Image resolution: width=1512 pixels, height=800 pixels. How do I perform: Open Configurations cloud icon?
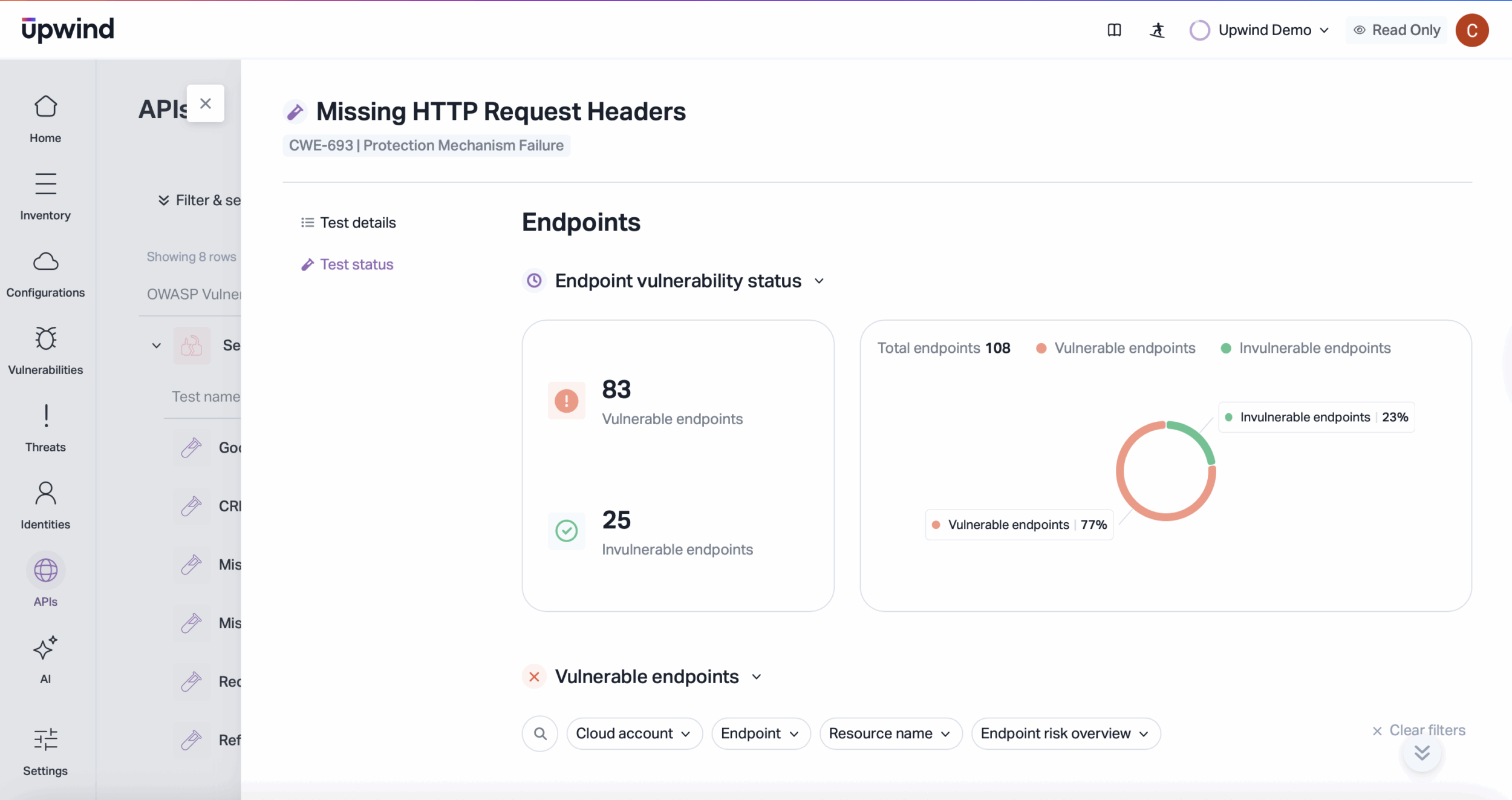click(45, 262)
